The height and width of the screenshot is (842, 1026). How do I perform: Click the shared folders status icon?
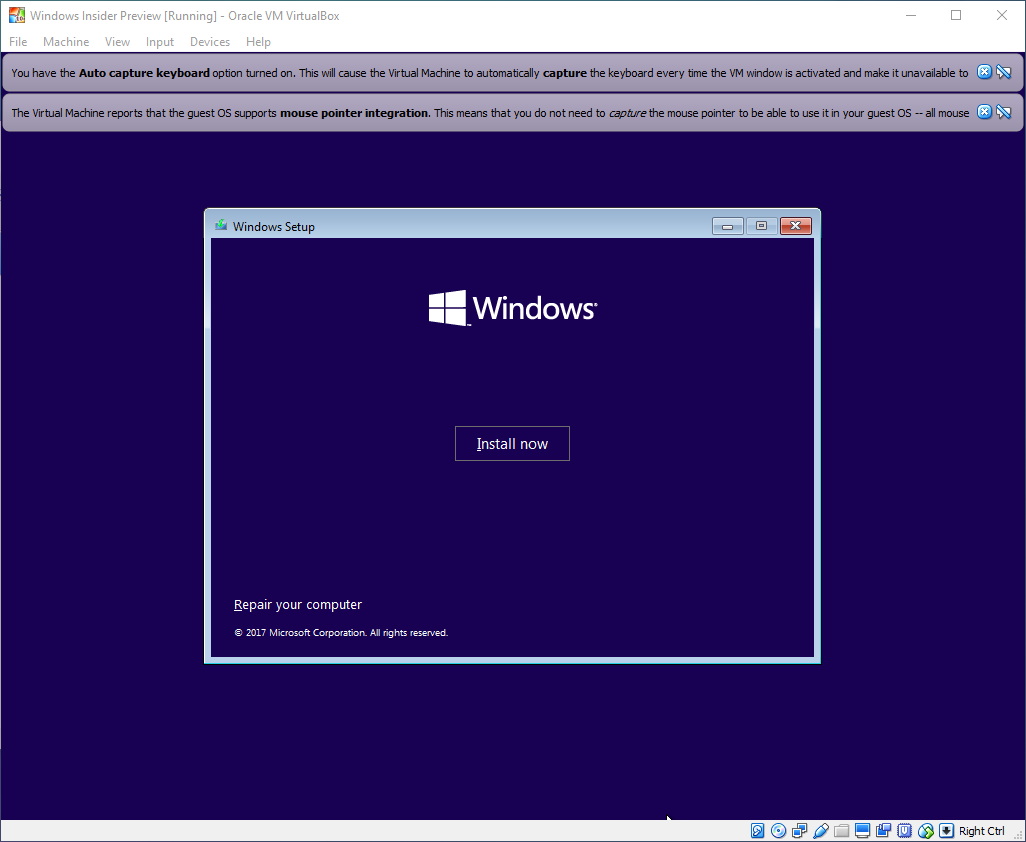coord(841,830)
